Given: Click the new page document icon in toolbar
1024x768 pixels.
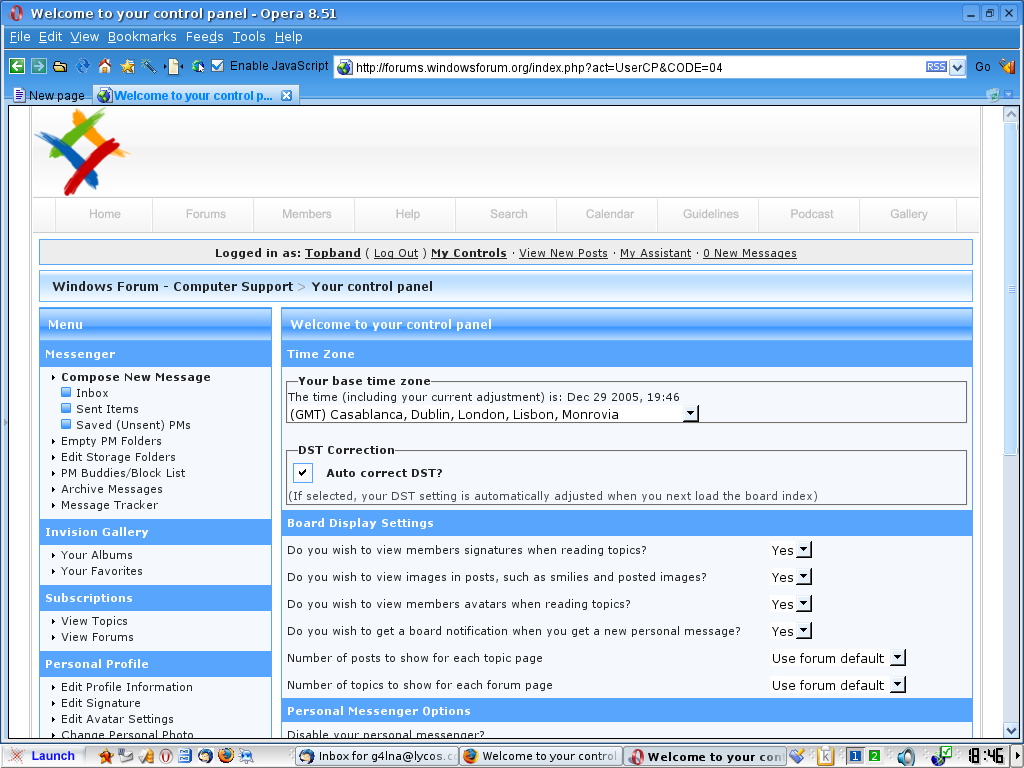Looking at the screenshot, I should [x=174, y=66].
